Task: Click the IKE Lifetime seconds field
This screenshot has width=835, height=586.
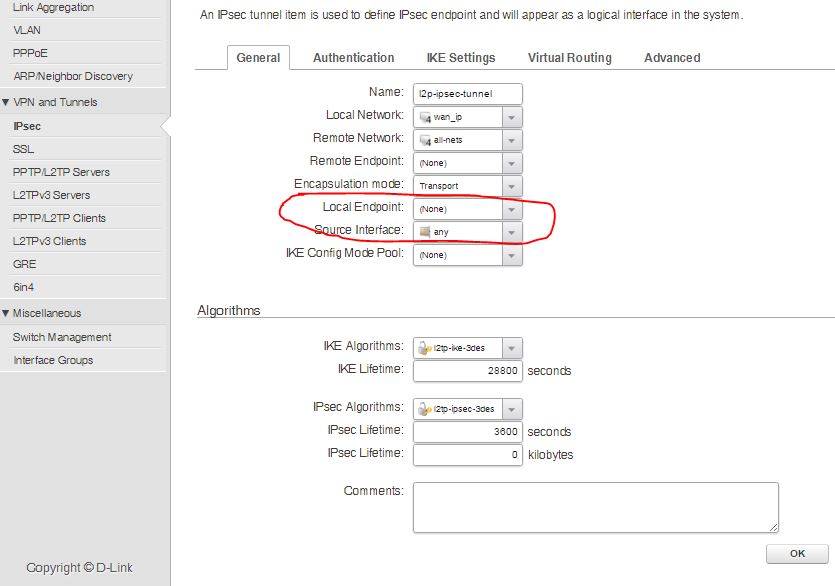Action: pos(468,371)
